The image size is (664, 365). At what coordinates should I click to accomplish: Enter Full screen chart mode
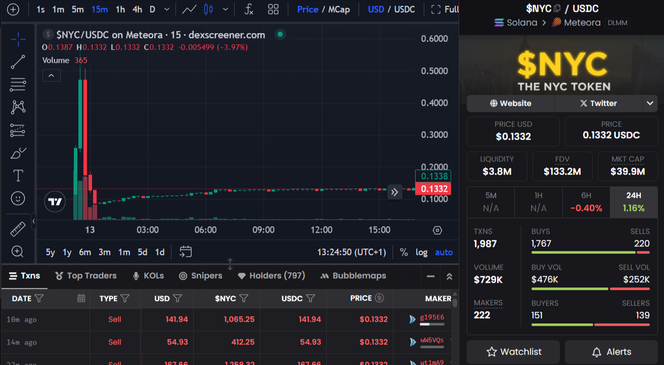coord(445,9)
